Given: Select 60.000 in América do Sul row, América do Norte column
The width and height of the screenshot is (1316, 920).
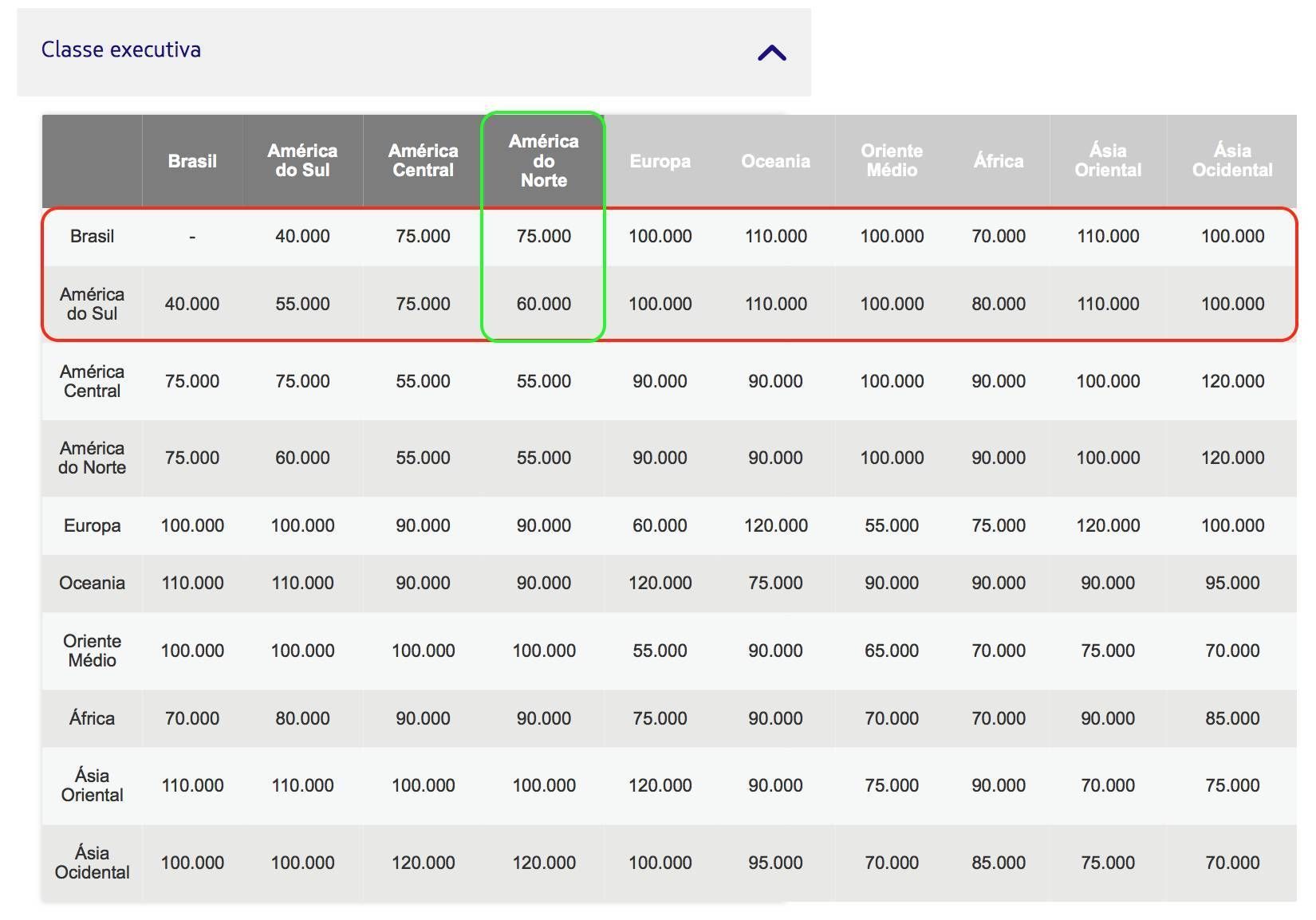Looking at the screenshot, I should 544,304.
